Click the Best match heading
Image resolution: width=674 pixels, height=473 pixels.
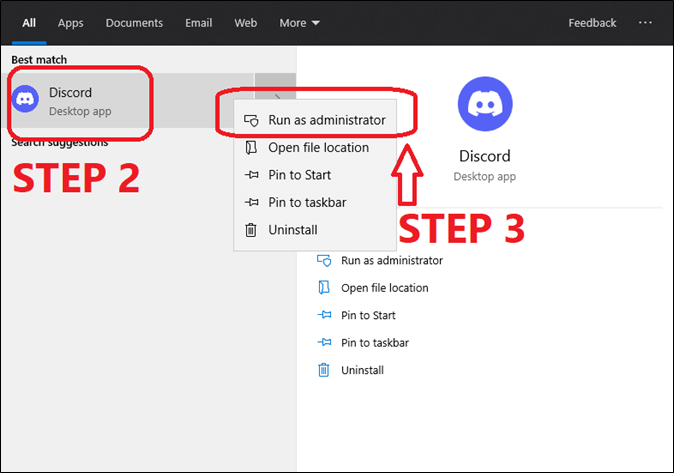(x=39, y=60)
